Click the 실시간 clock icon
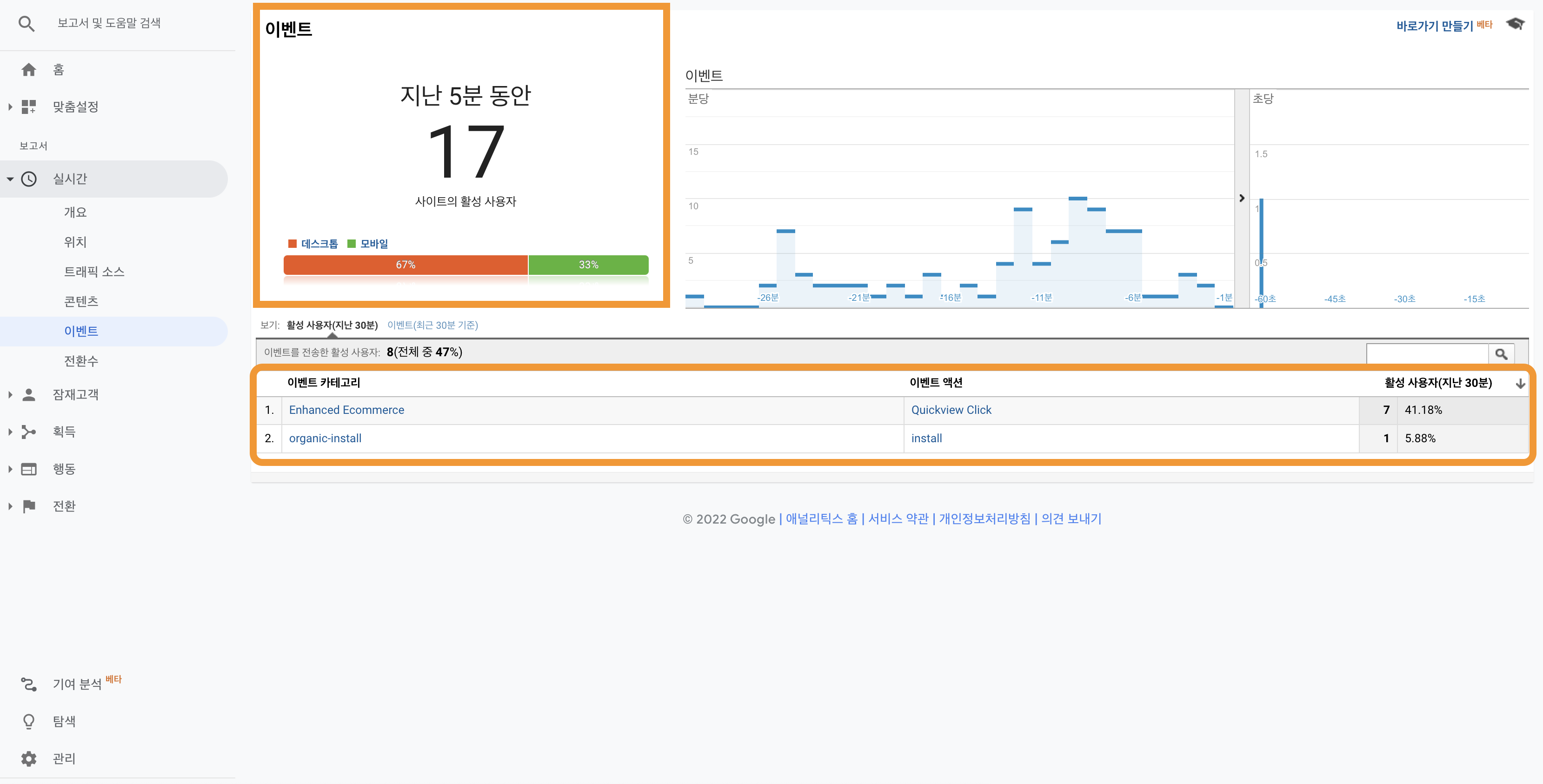The height and width of the screenshot is (784, 1543). pyautogui.click(x=29, y=179)
